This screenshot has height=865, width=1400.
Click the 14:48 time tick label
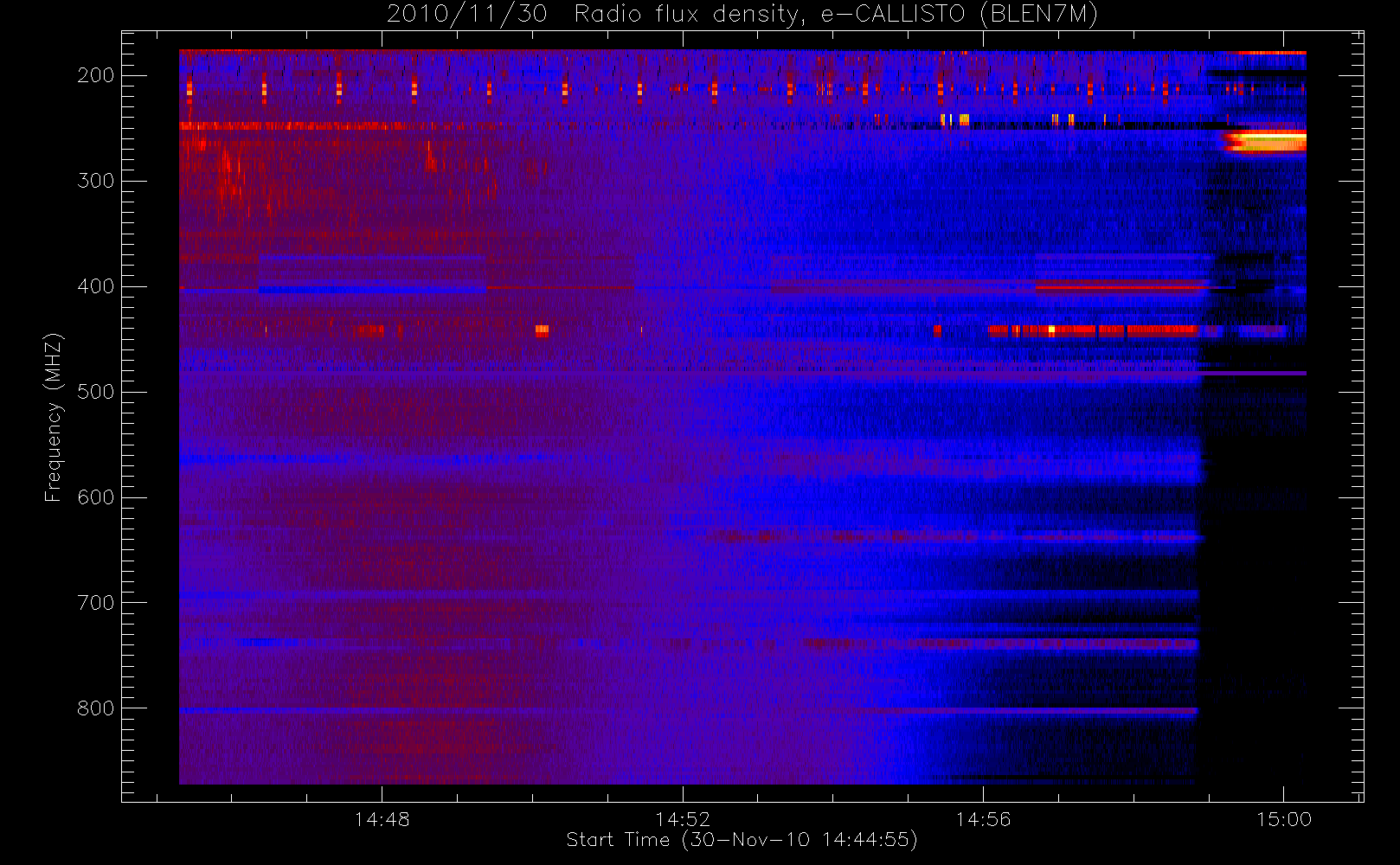click(x=382, y=819)
